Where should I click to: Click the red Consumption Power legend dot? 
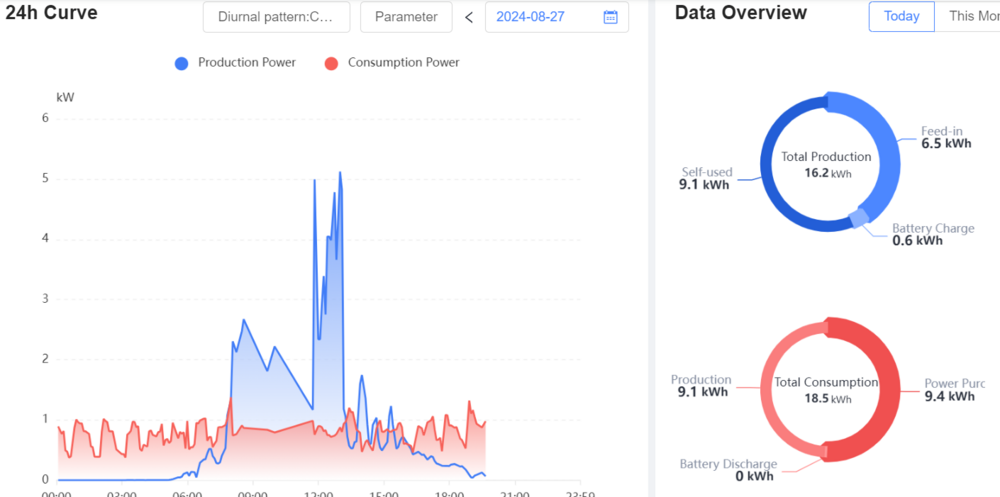331,63
